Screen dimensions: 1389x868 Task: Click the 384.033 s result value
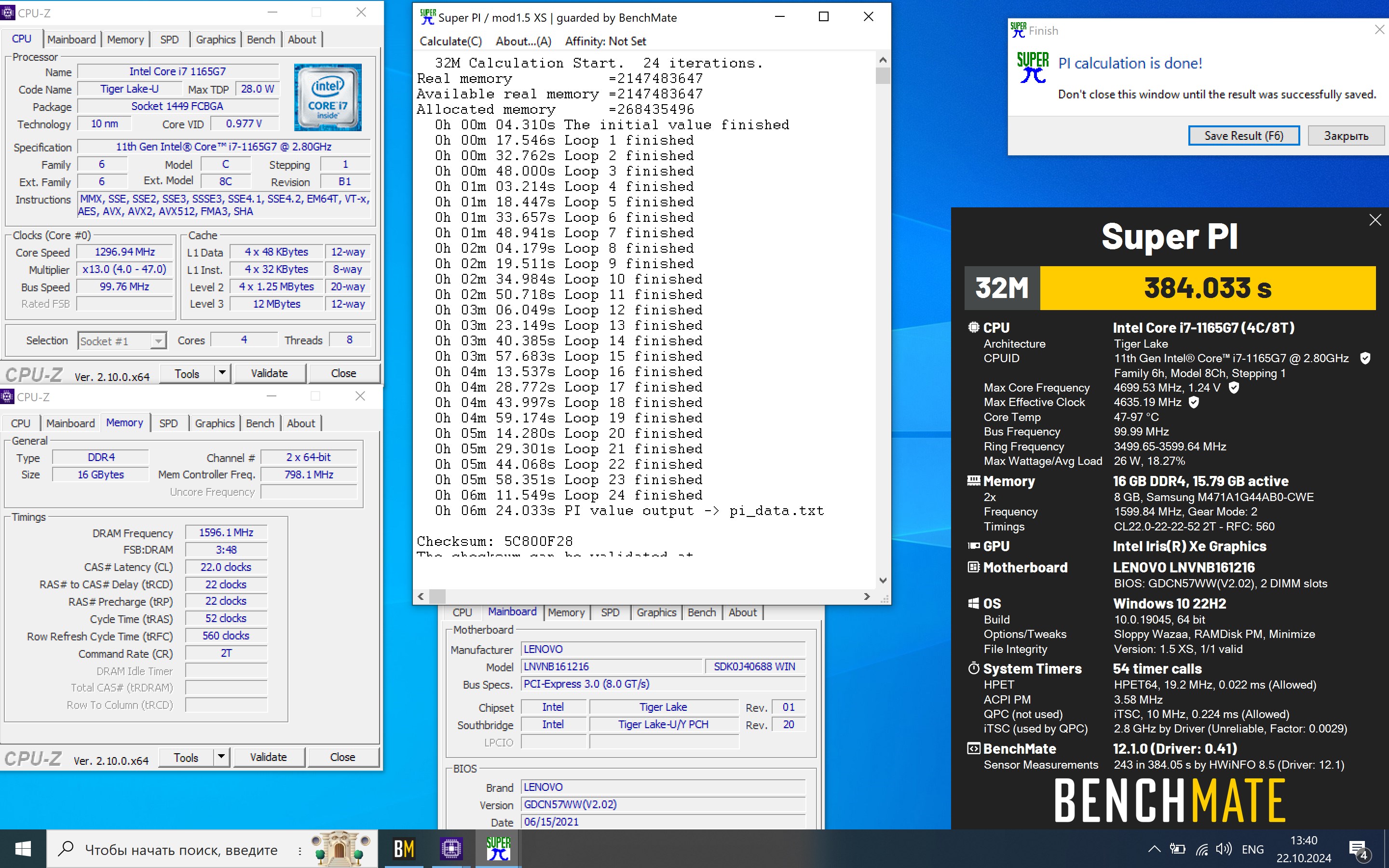[x=1208, y=288]
